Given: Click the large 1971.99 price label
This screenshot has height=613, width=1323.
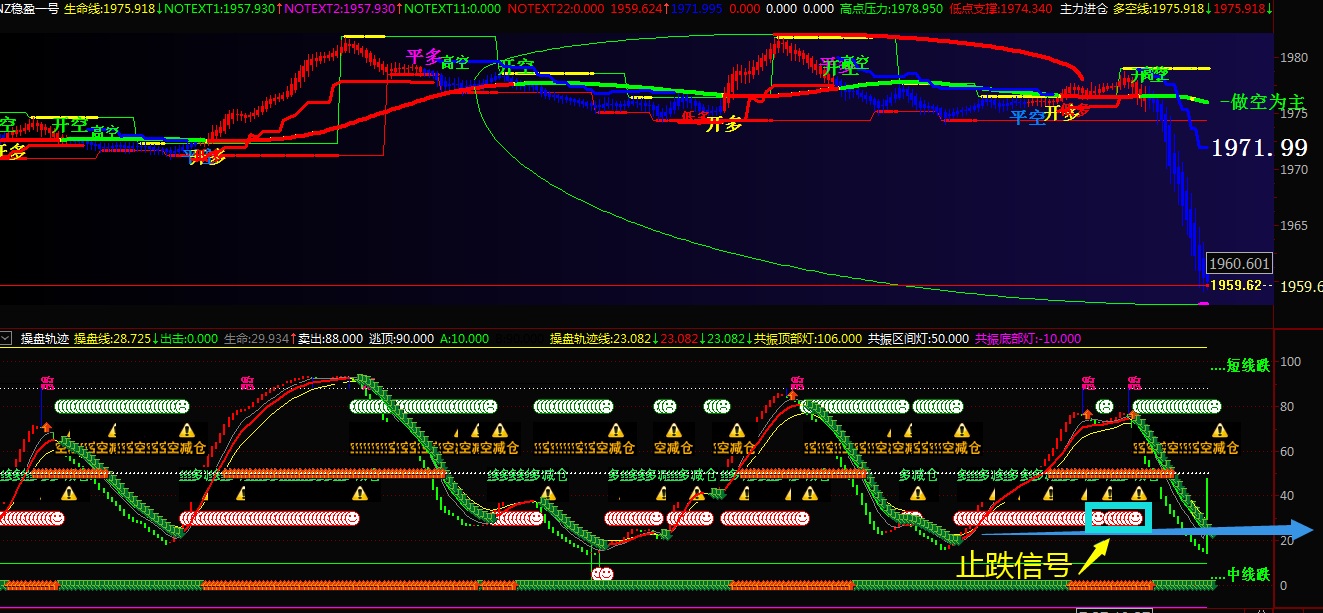Looking at the screenshot, I should tap(1259, 148).
